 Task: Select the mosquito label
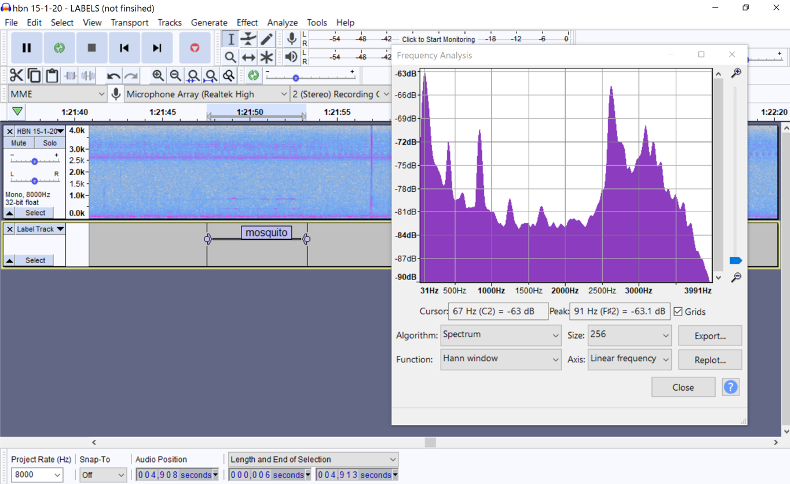[267, 232]
